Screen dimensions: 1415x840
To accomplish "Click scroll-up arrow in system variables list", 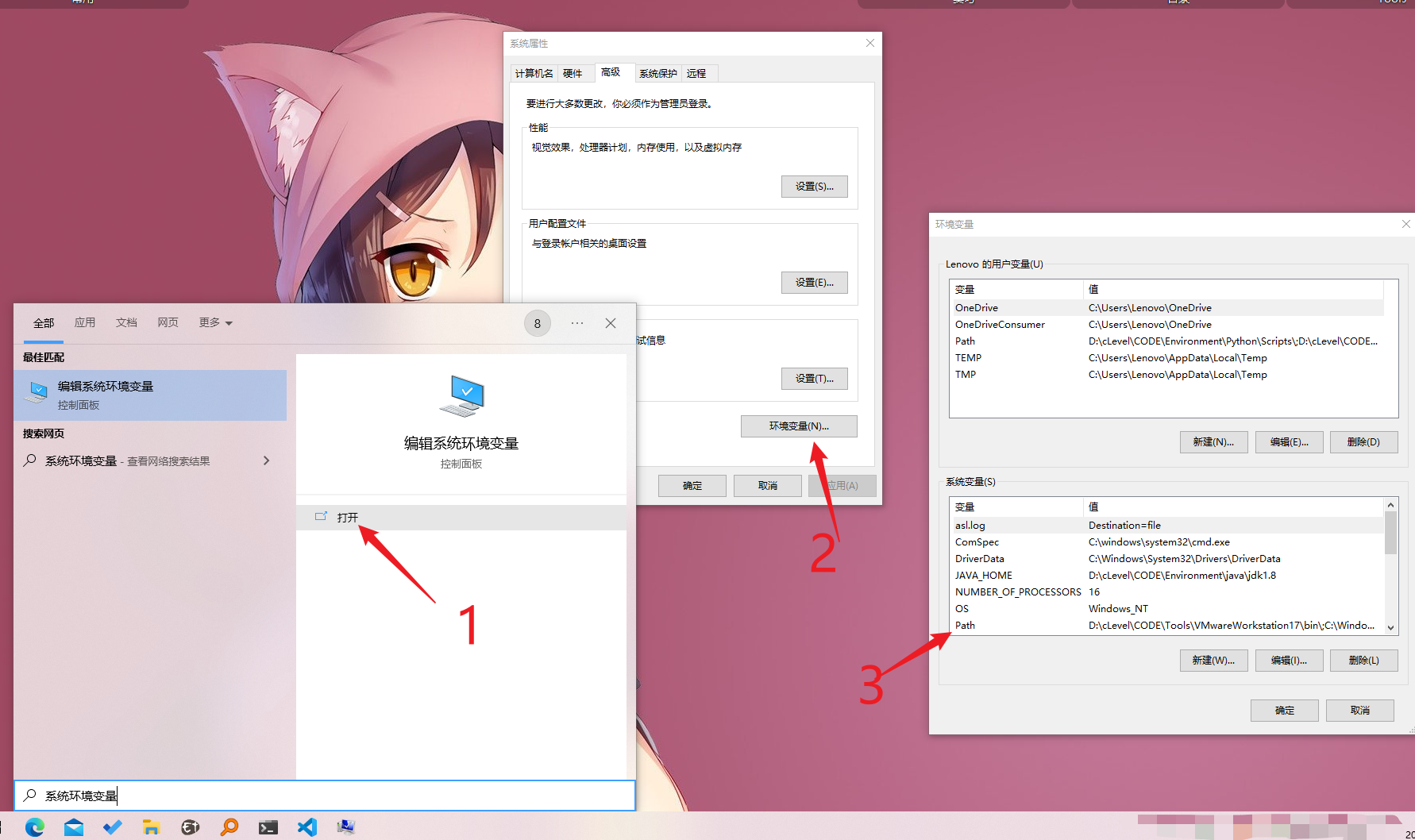I will click(x=1390, y=505).
